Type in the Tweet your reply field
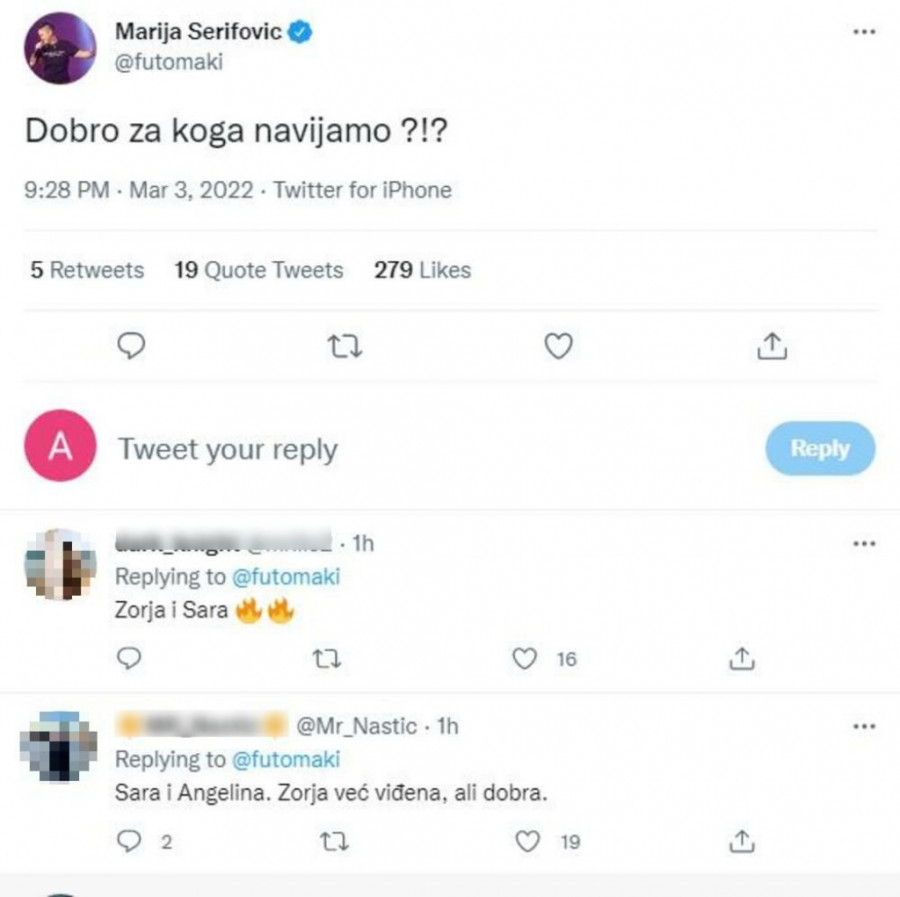Viewport: 900px width, 897px height. click(400, 449)
